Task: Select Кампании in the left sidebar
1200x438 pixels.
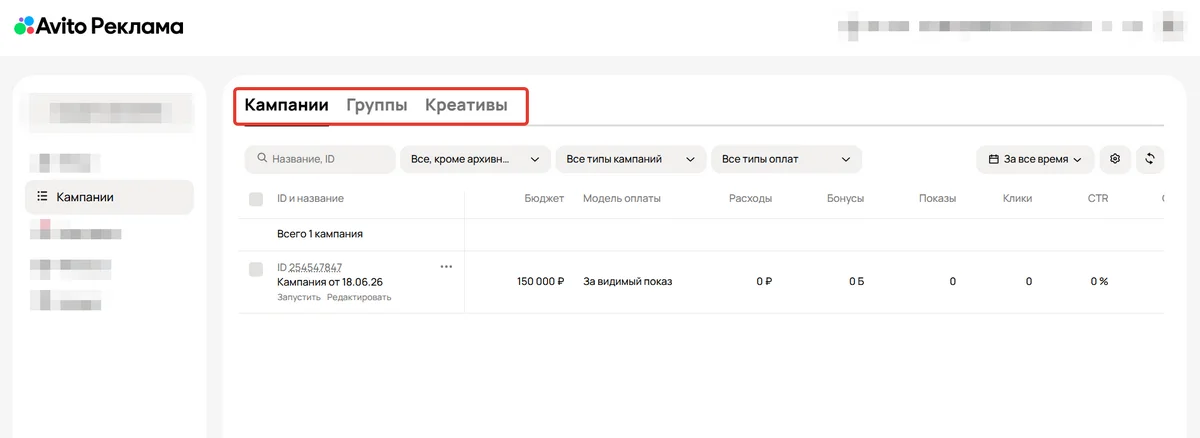Action: (109, 197)
